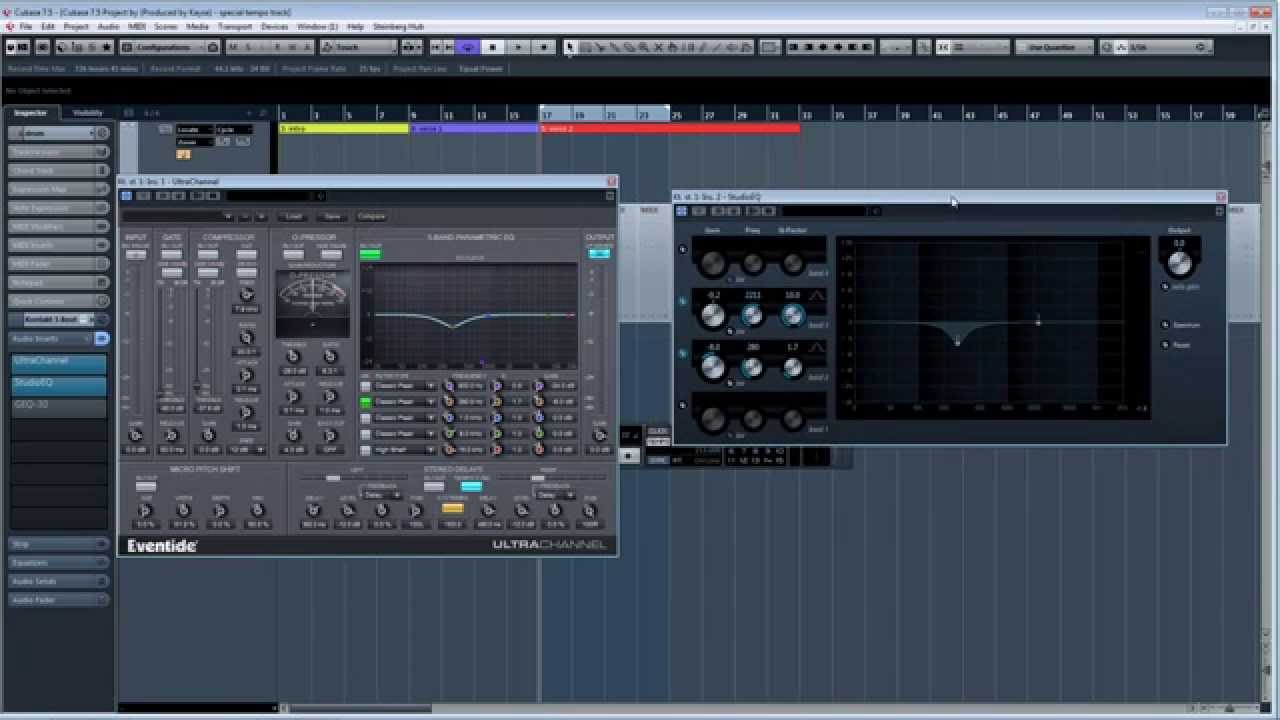Image resolution: width=1280 pixels, height=720 pixels.
Task: Click the Record transport button
Action: click(x=544, y=47)
